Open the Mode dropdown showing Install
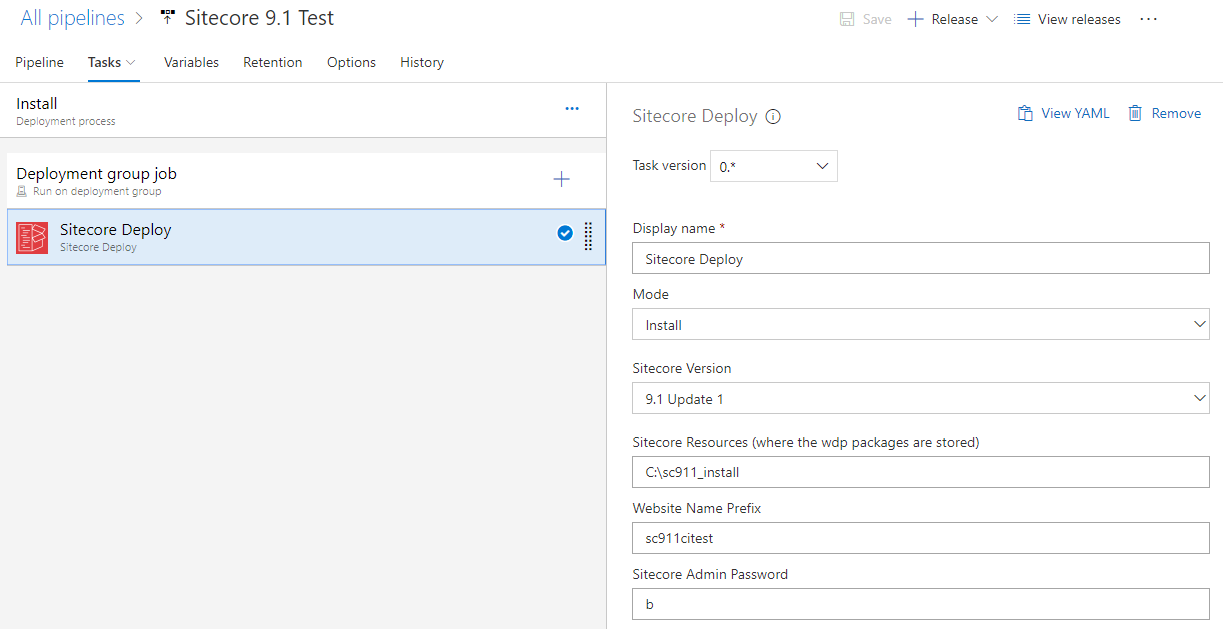The image size is (1223, 629). 920,325
